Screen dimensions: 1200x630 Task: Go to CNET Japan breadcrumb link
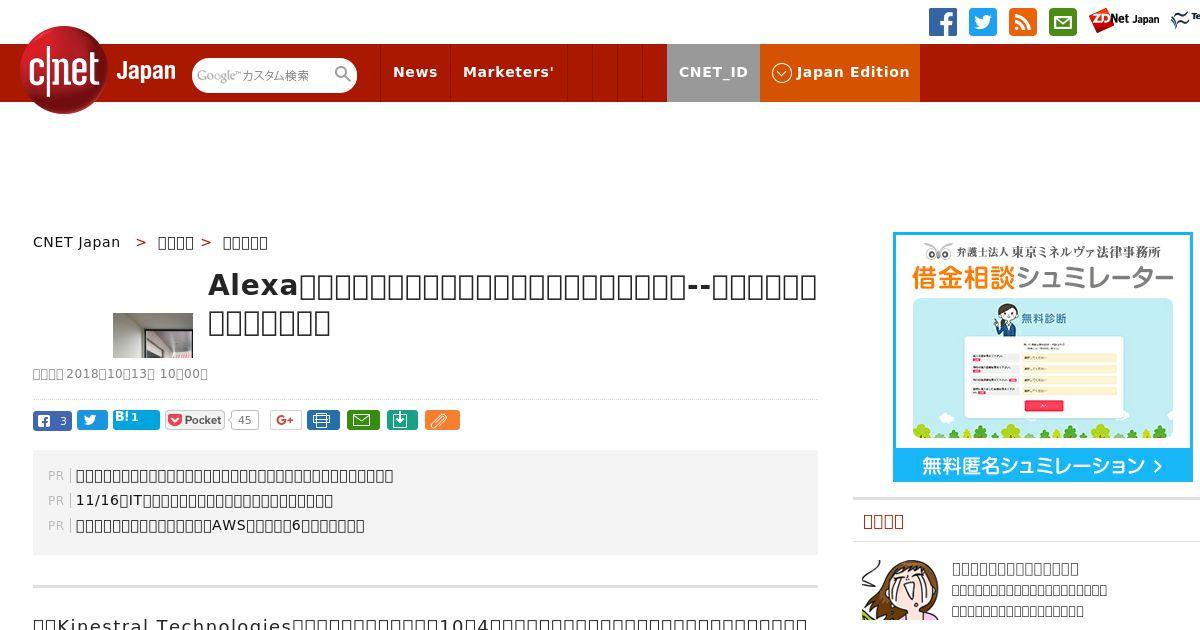[76, 242]
